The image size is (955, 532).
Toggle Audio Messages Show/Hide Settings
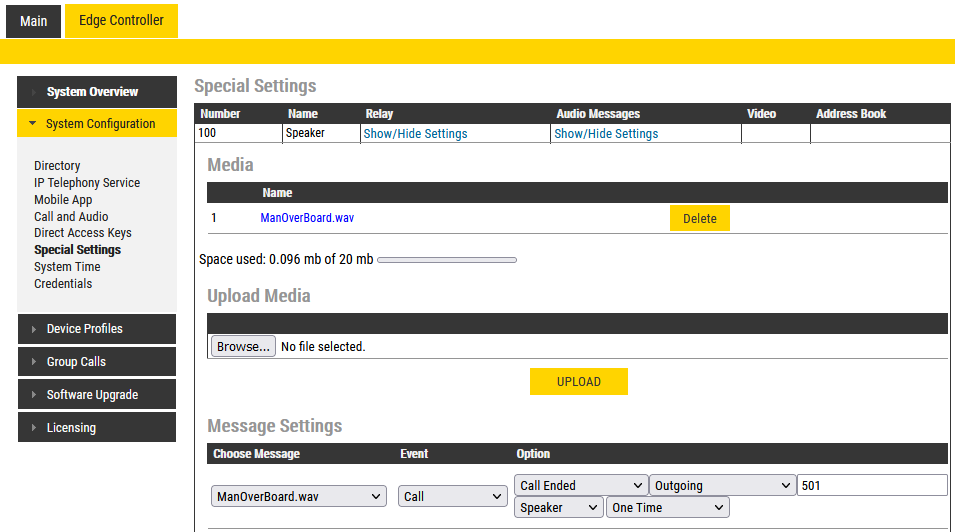pyautogui.click(x=606, y=133)
